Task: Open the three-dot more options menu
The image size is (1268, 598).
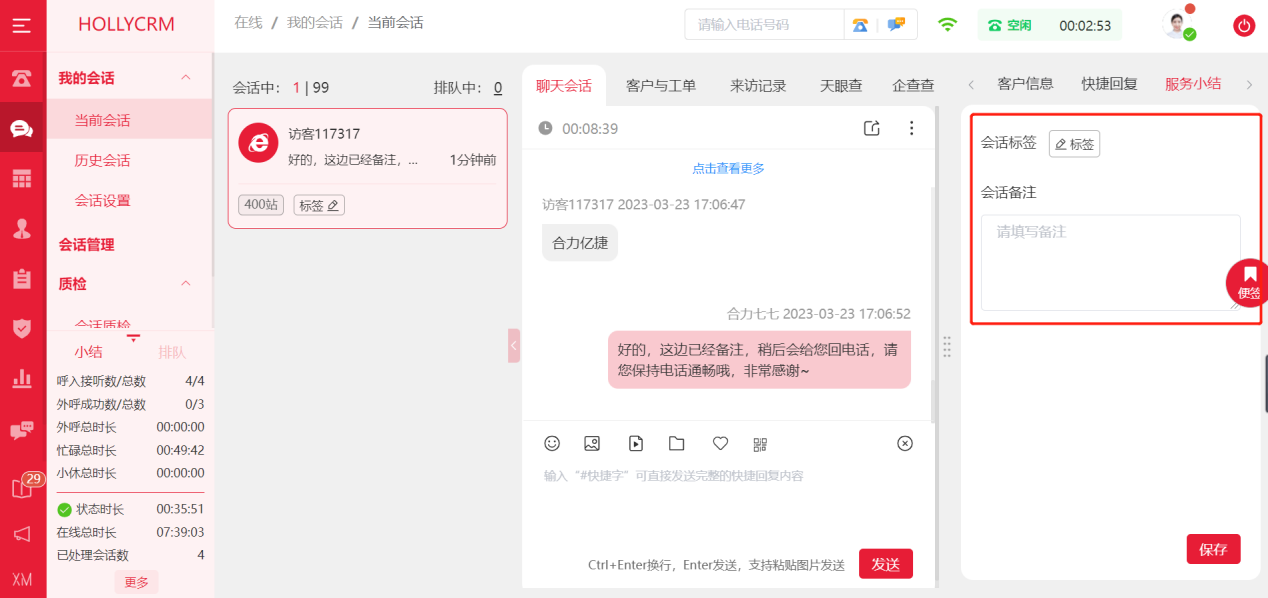Action: tap(911, 128)
